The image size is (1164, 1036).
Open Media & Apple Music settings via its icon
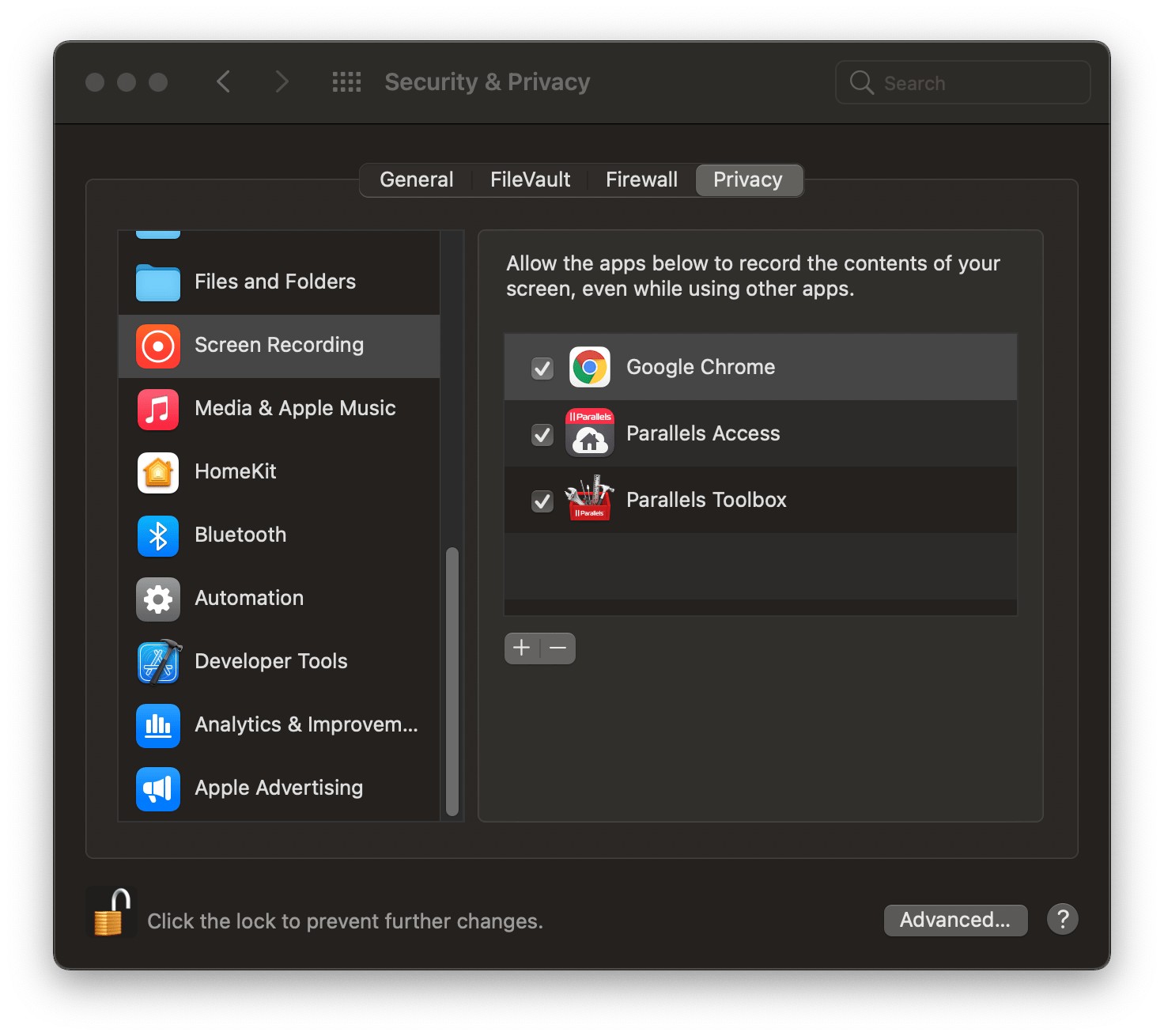157,409
